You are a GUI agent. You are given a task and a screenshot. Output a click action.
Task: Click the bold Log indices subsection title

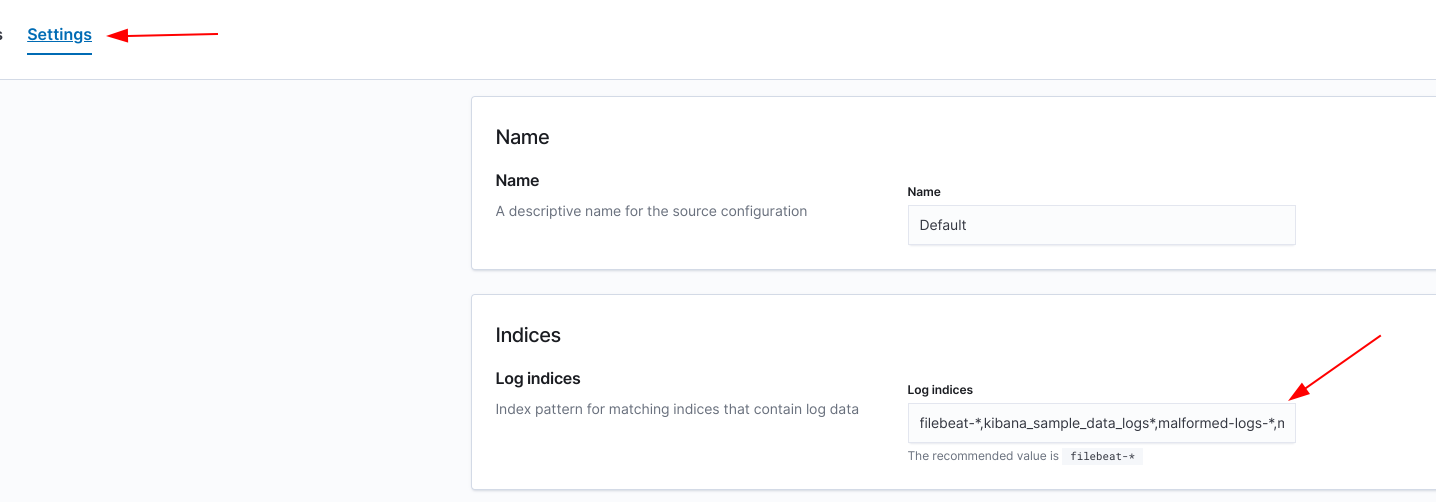coord(538,379)
